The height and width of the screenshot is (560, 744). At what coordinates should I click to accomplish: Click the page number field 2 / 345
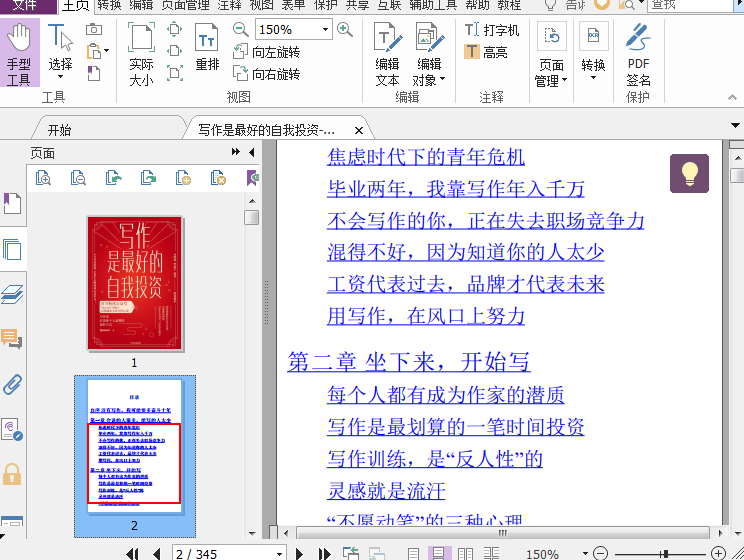click(x=229, y=553)
